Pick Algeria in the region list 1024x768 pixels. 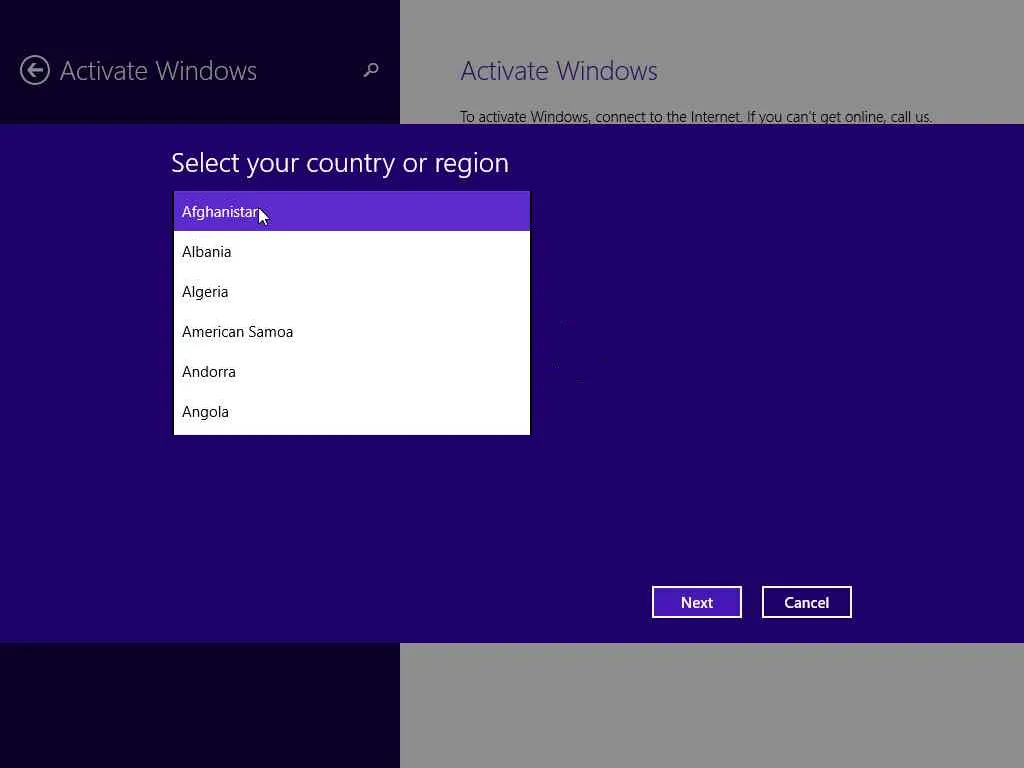point(351,292)
